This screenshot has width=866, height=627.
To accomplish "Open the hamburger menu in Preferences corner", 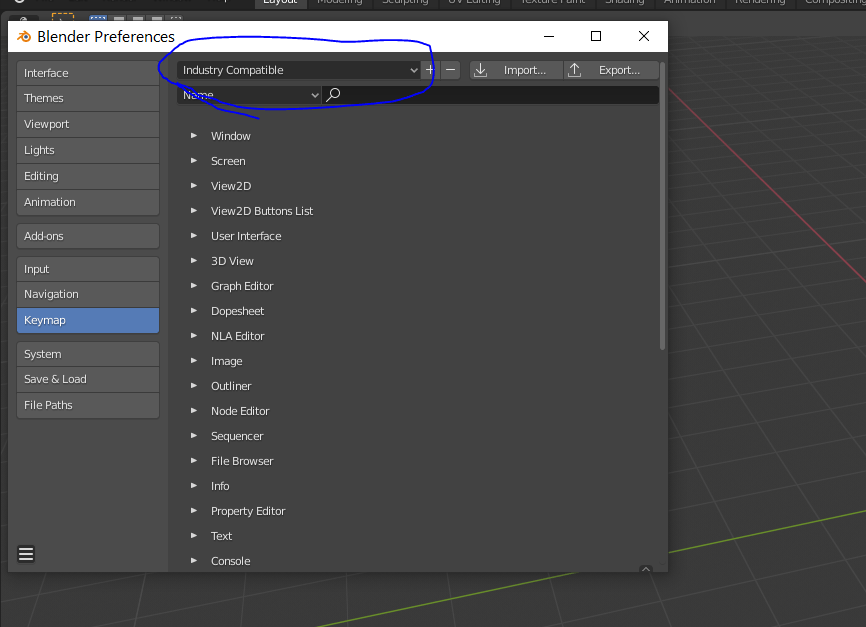I will (x=26, y=553).
